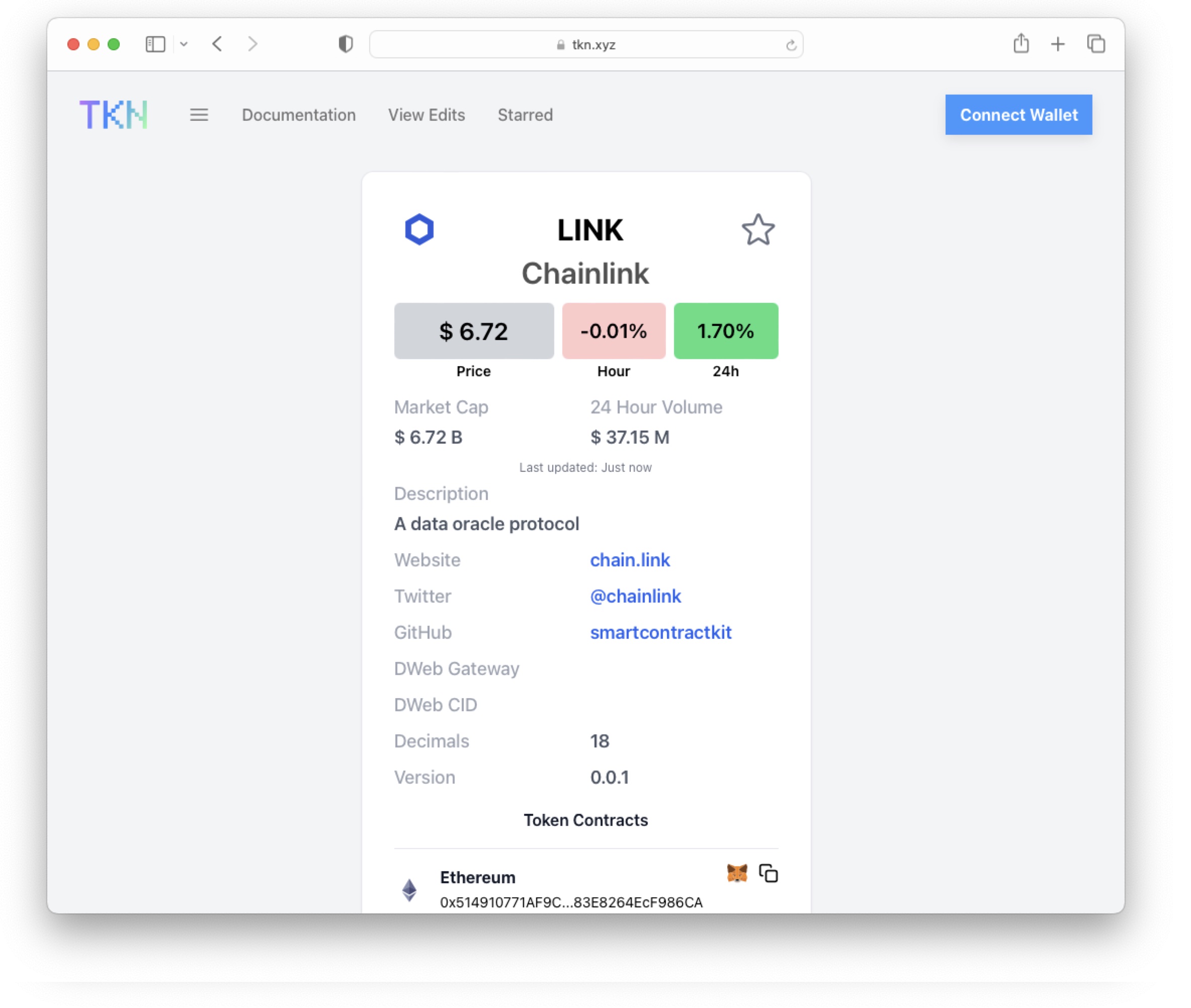Click the Chainlink hexagon logo

click(419, 230)
